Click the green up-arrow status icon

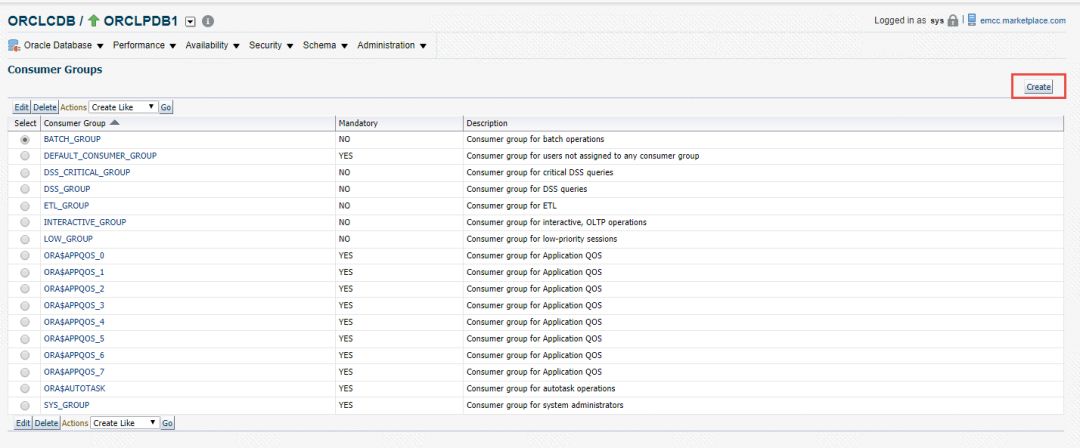click(94, 21)
